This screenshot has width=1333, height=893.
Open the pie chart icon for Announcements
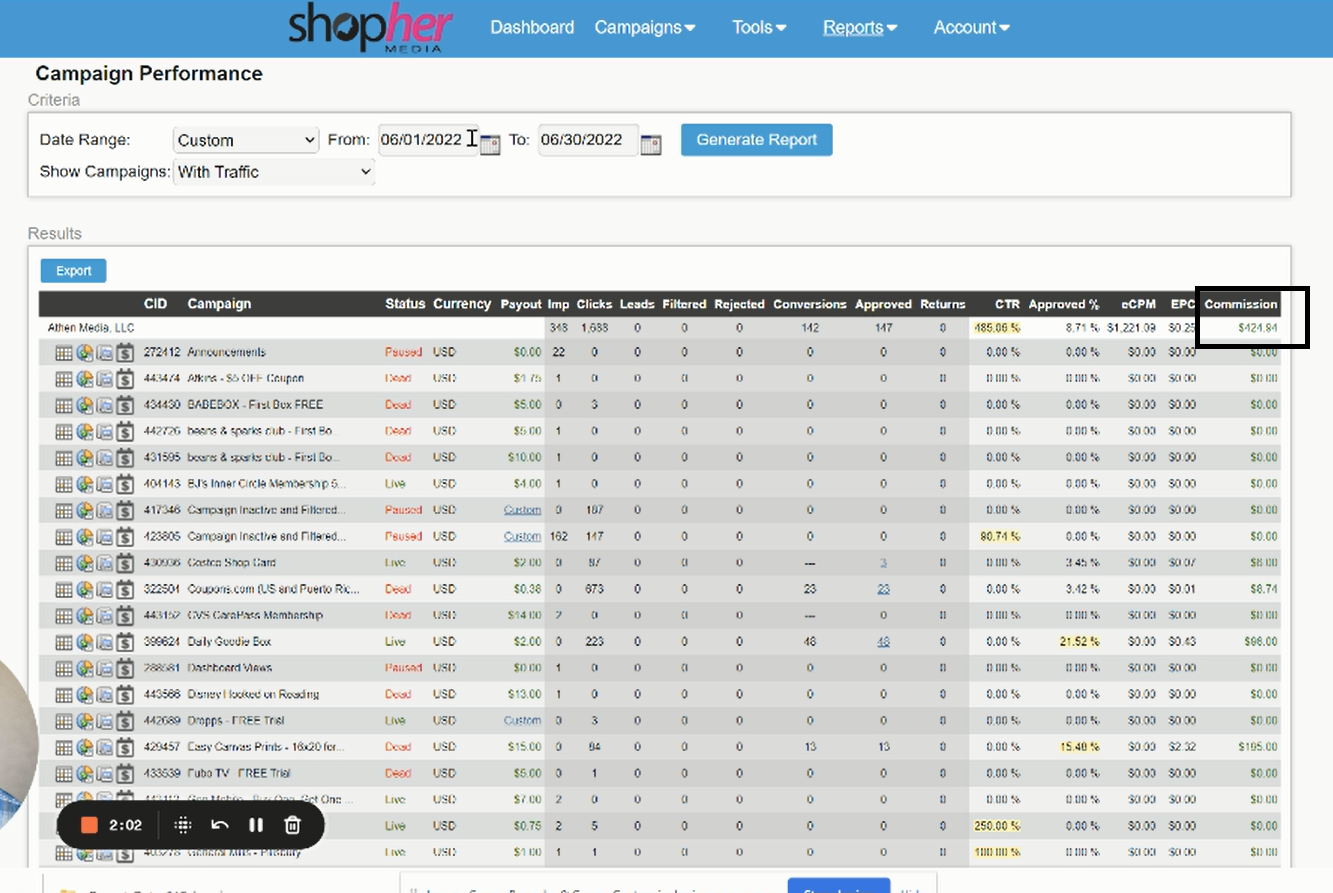pos(85,352)
